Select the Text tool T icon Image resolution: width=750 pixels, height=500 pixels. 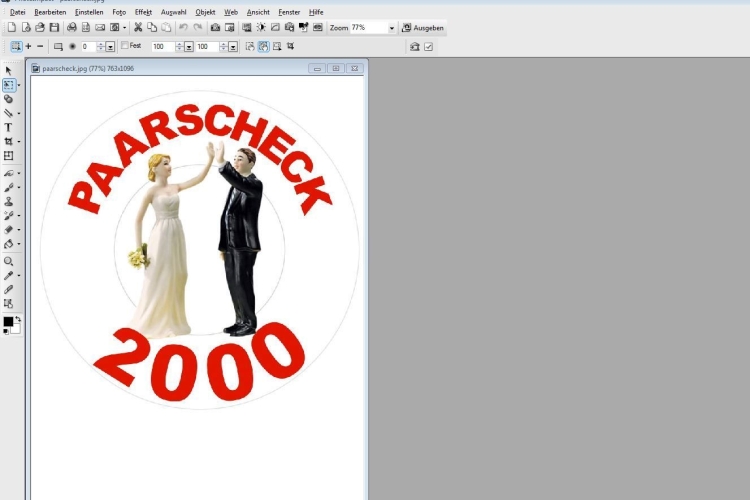pos(8,127)
